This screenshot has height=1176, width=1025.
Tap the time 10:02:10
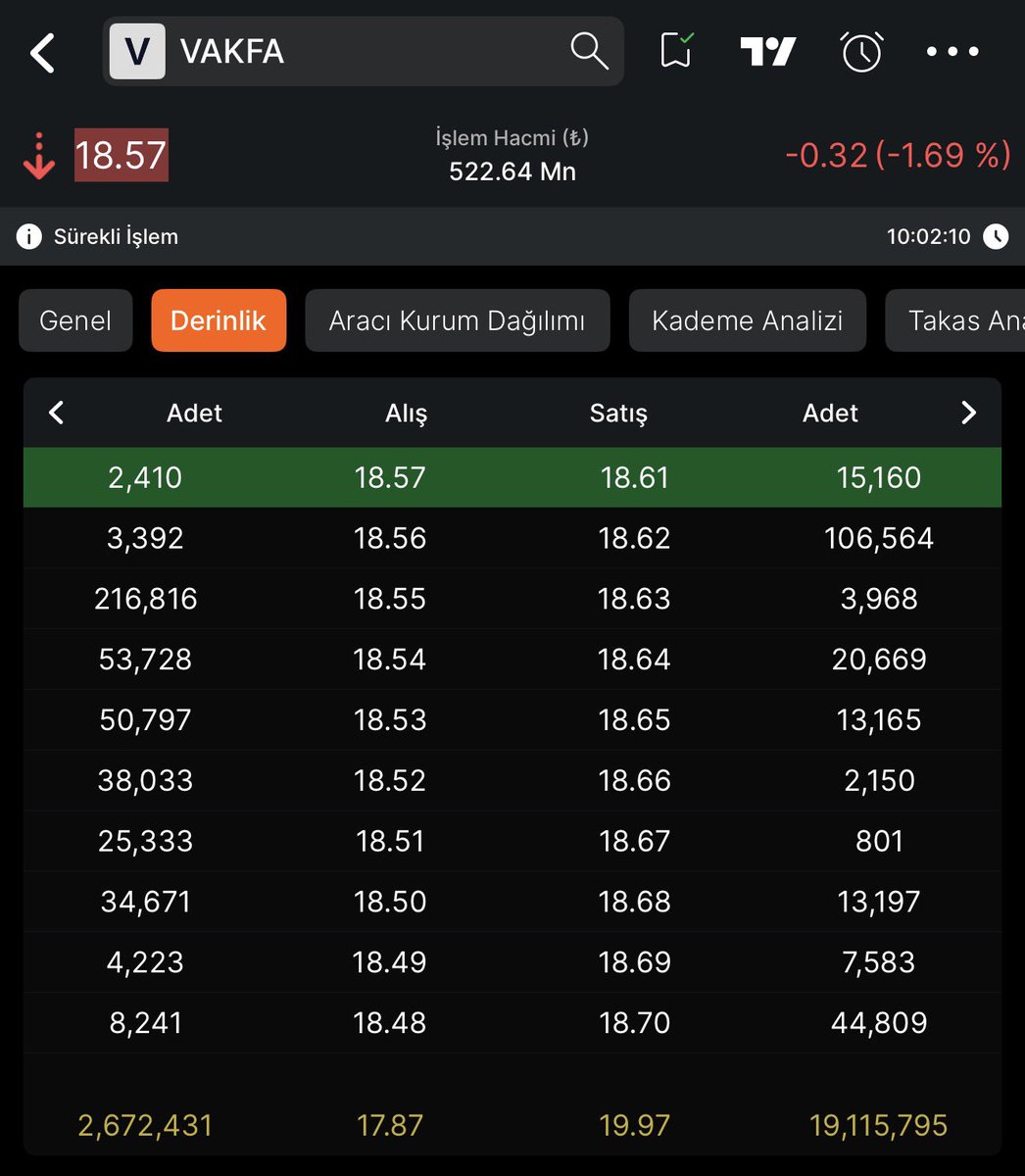point(928,236)
